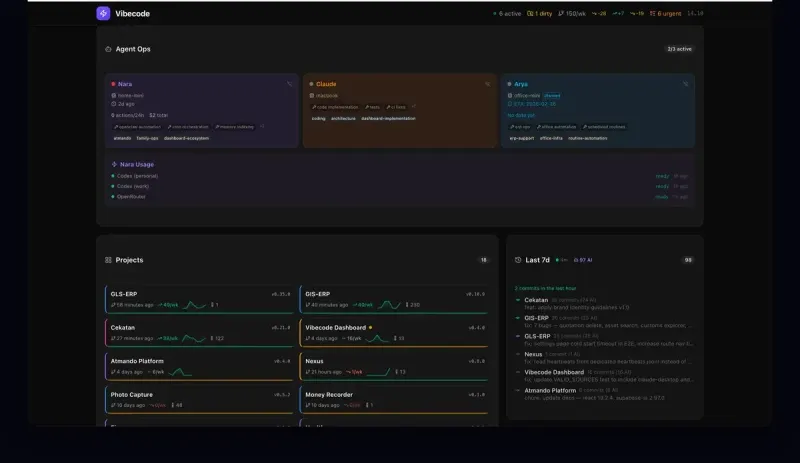Open the Photo Capture project card
The width and height of the screenshot is (800, 463).
pos(199,400)
